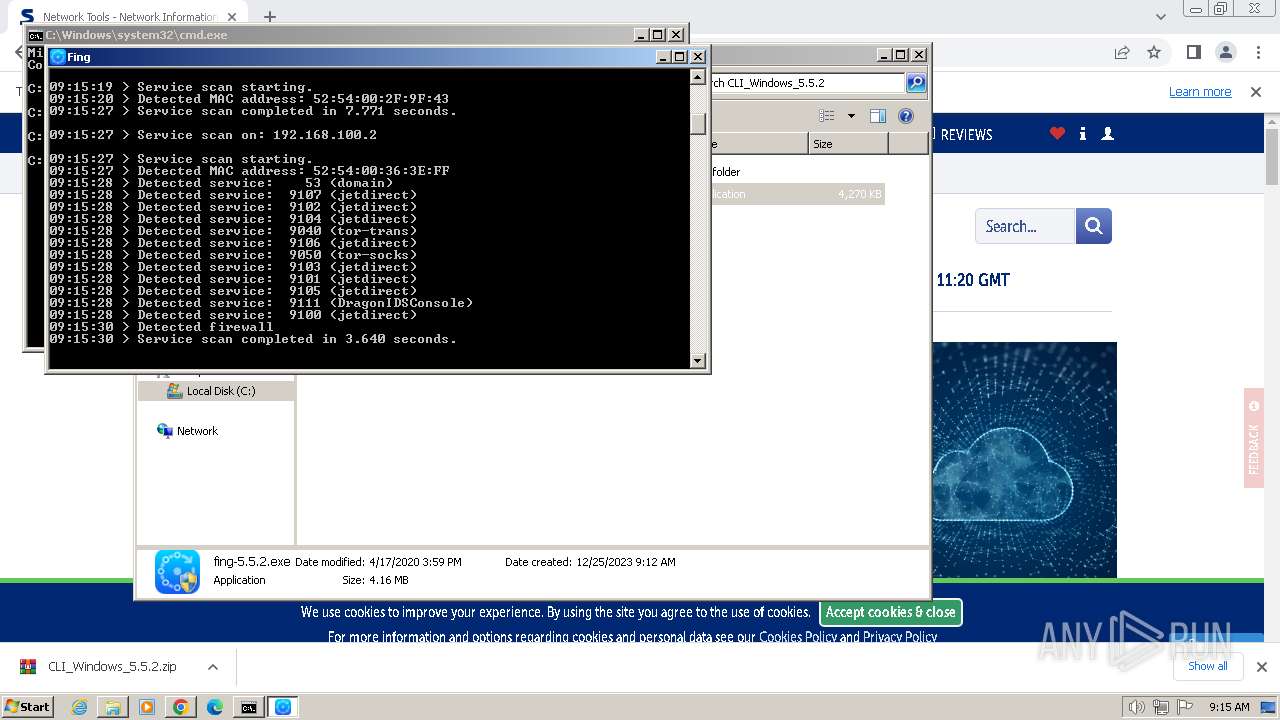This screenshot has width=1280, height=720.
Task: Close the download bar
Action: (x=1261, y=667)
